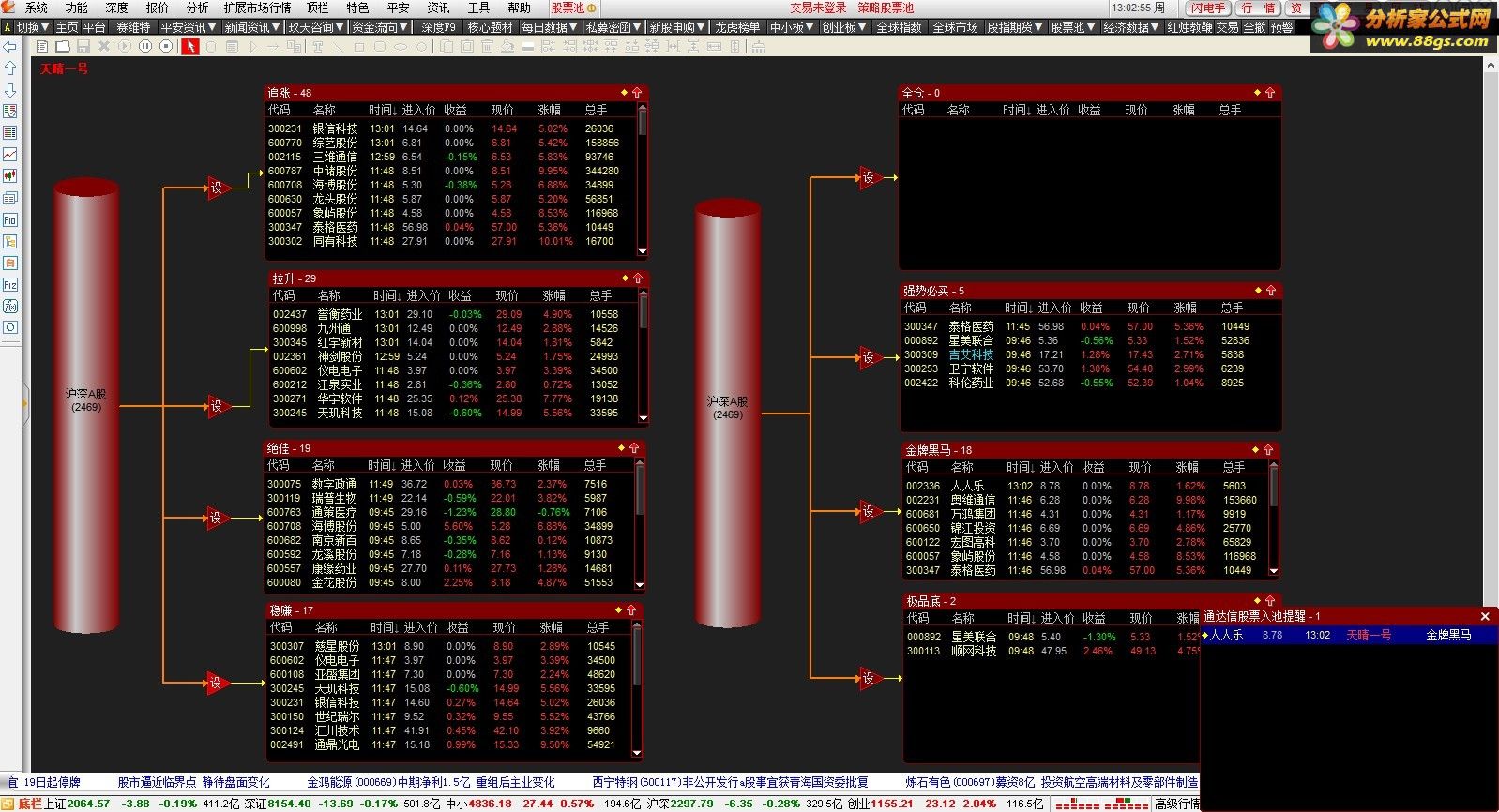Screen dimensions: 1499x812
Task: Select the 银信科技 row in 追涨 panel
Action: [x=450, y=128]
